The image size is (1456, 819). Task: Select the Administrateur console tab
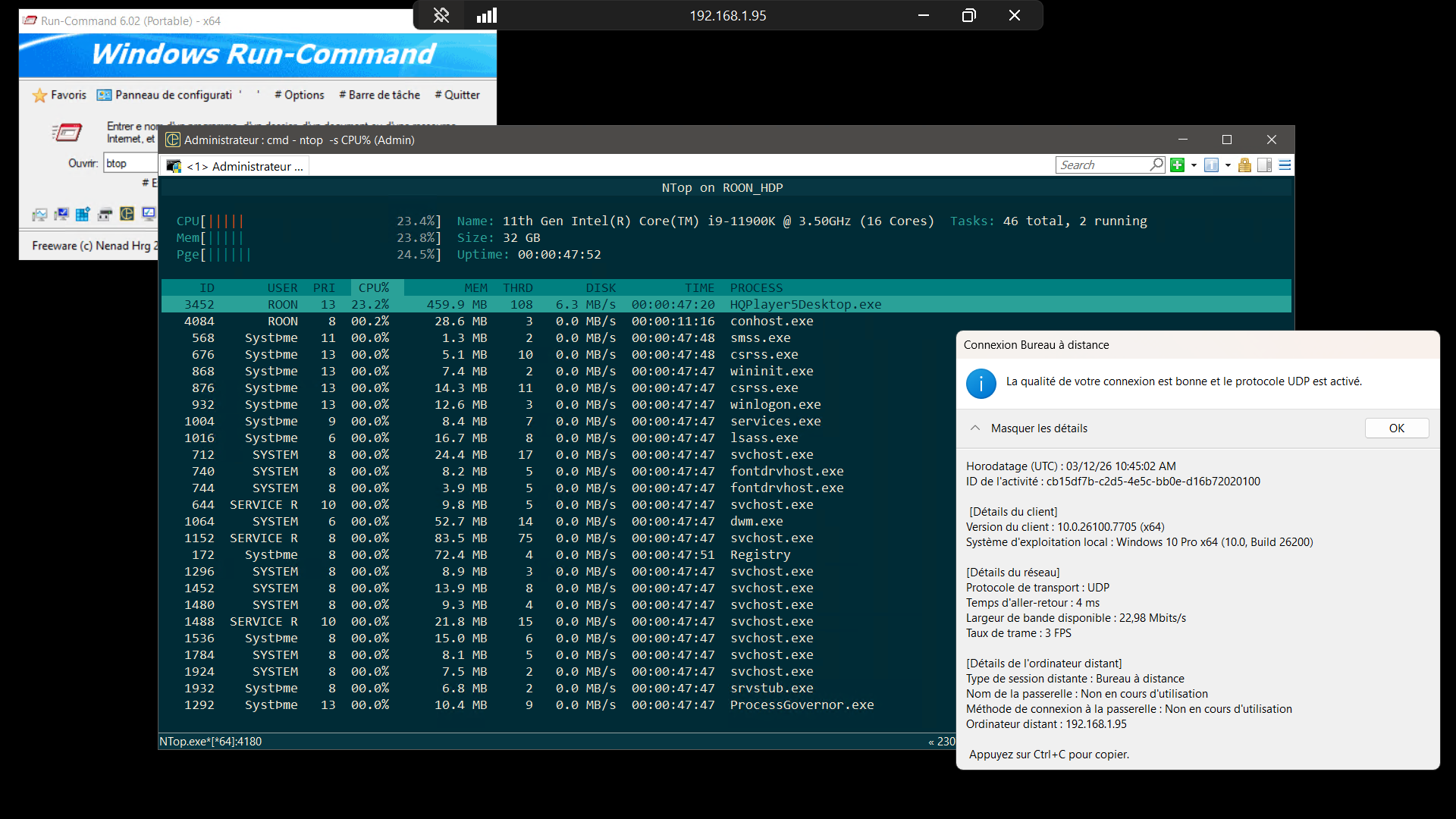tap(237, 166)
